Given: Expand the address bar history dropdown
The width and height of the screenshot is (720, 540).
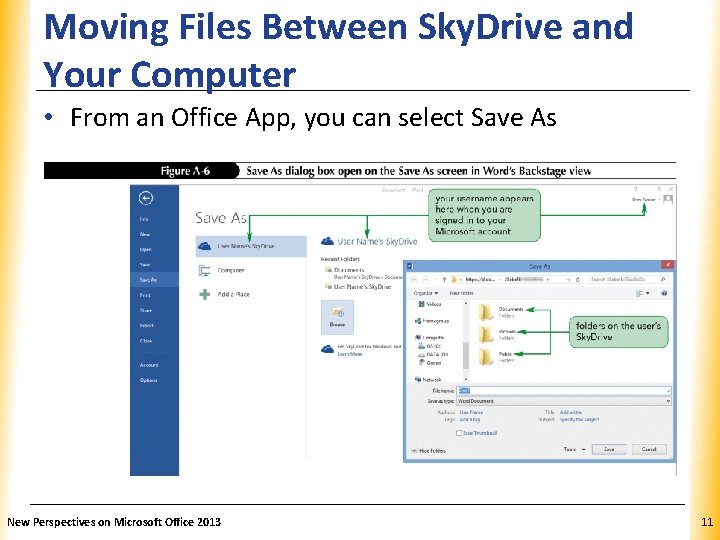Looking at the screenshot, I should 569,279.
